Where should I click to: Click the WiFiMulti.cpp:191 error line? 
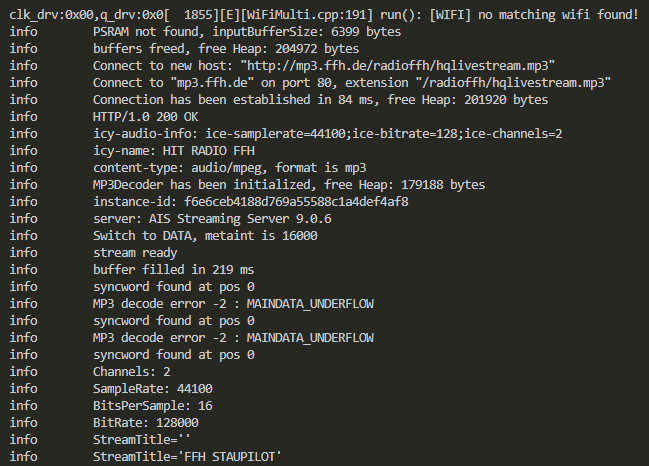324,15
